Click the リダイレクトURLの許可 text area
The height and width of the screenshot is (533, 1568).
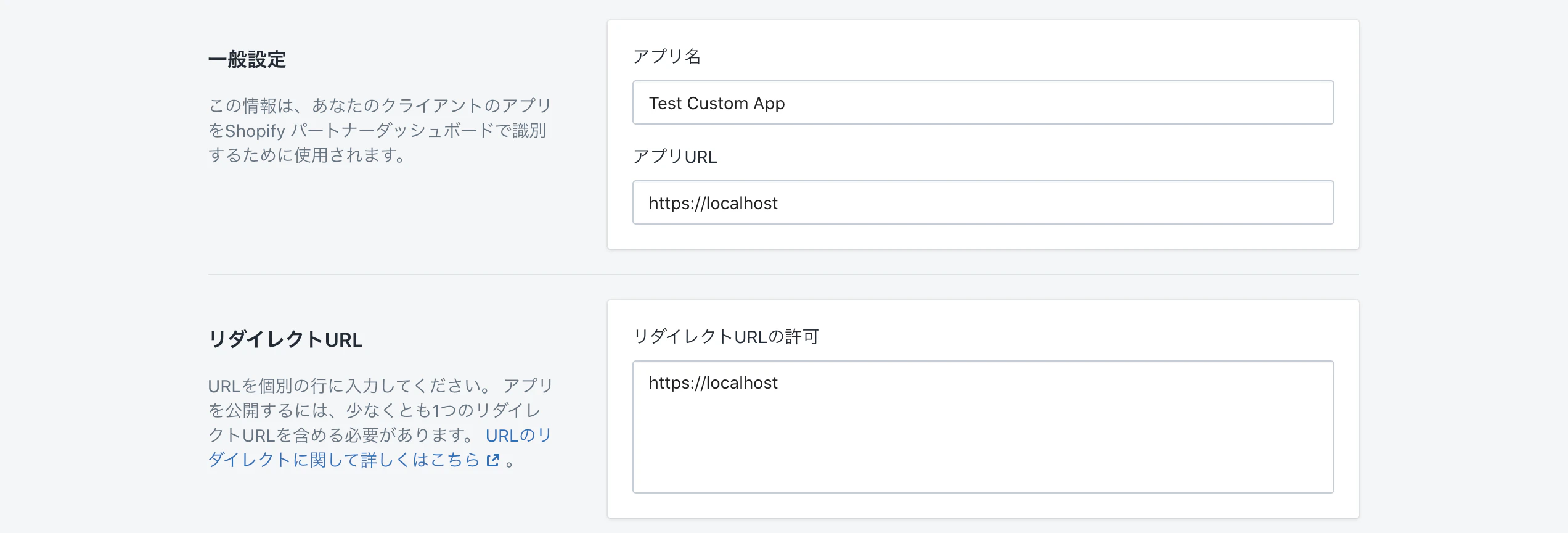click(983, 427)
